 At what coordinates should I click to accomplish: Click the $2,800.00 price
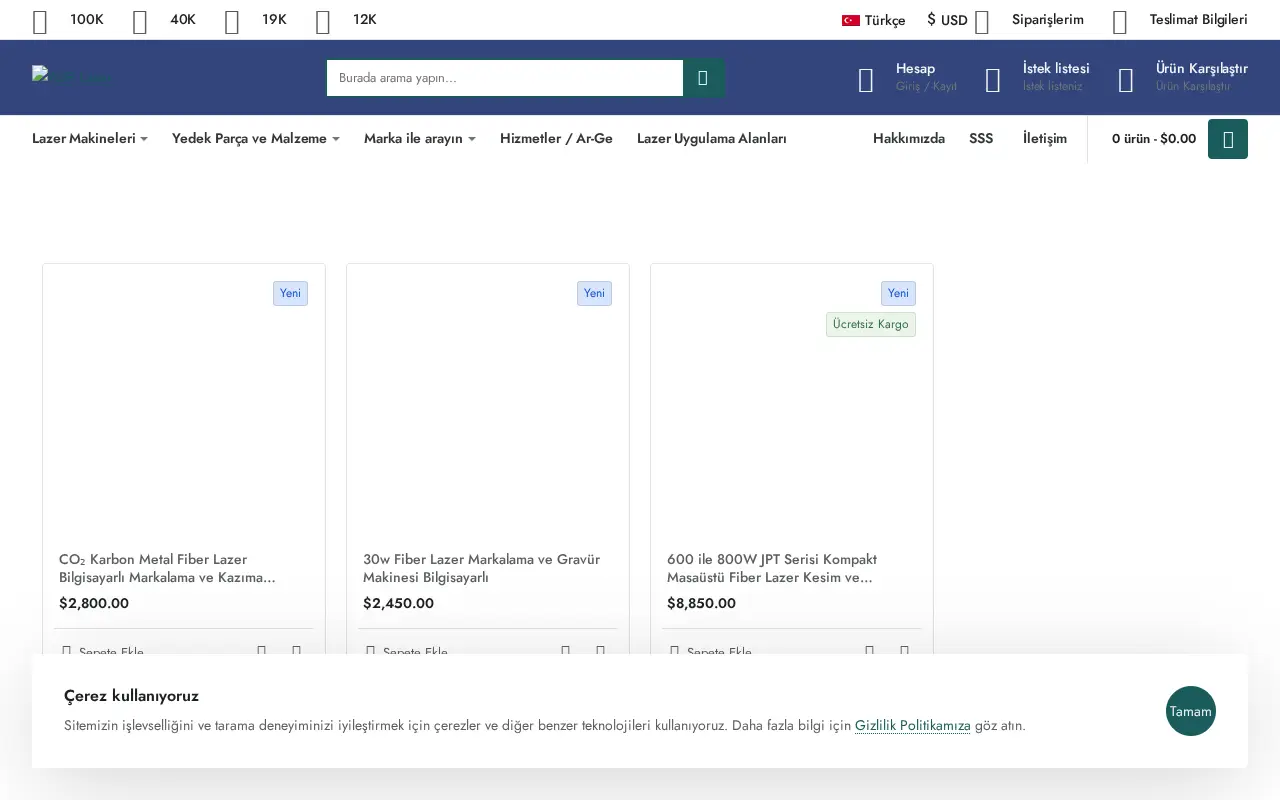point(94,603)
